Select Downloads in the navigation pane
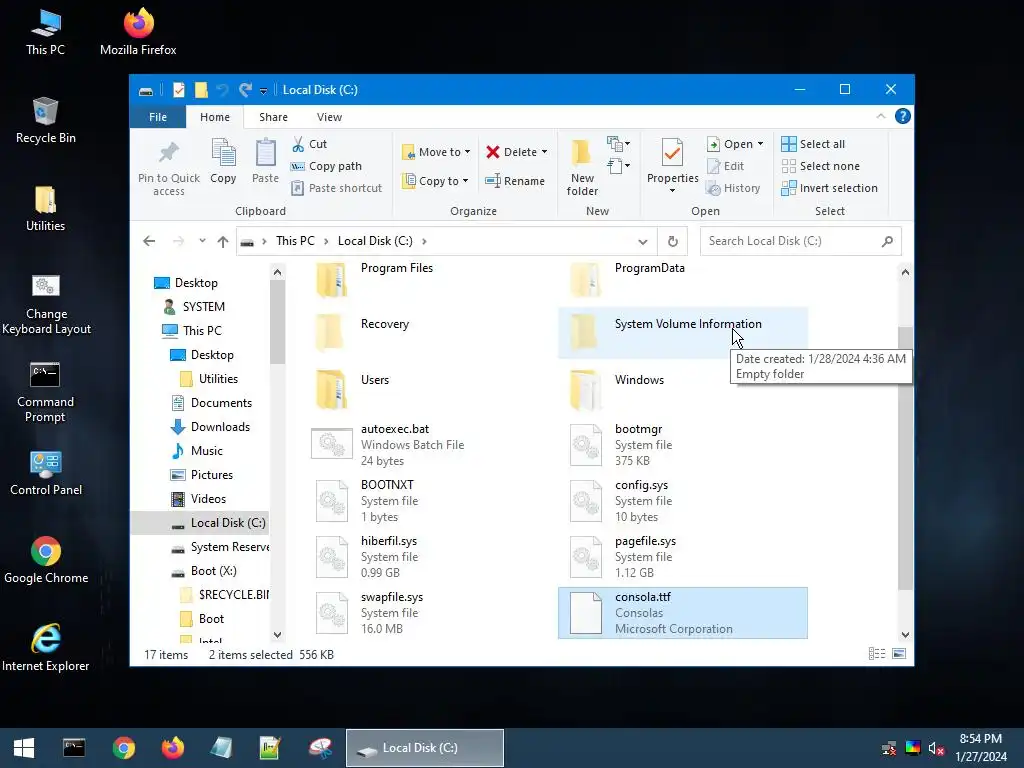Screen dimensions: 1024x768 pyautogui.click(x=220, y=427)
